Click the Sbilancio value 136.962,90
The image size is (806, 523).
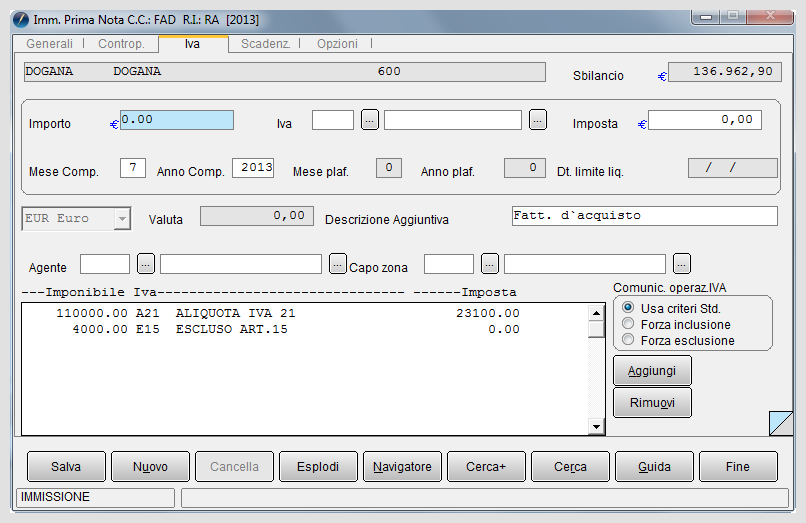725,71
